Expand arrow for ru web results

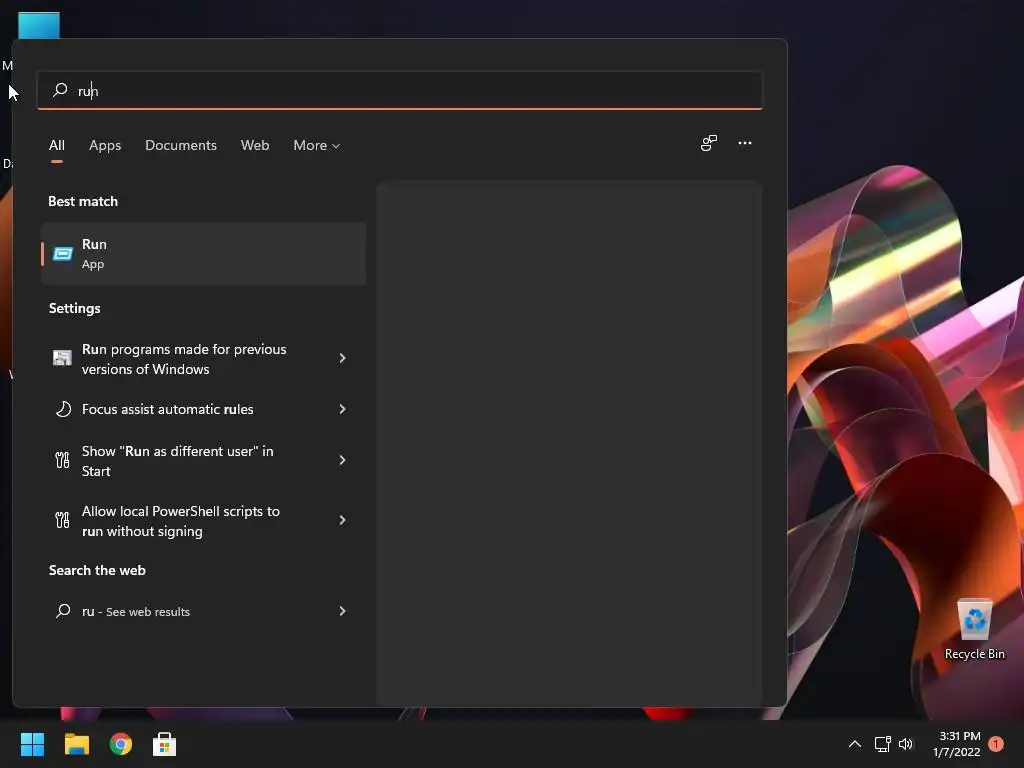(342, 611)
